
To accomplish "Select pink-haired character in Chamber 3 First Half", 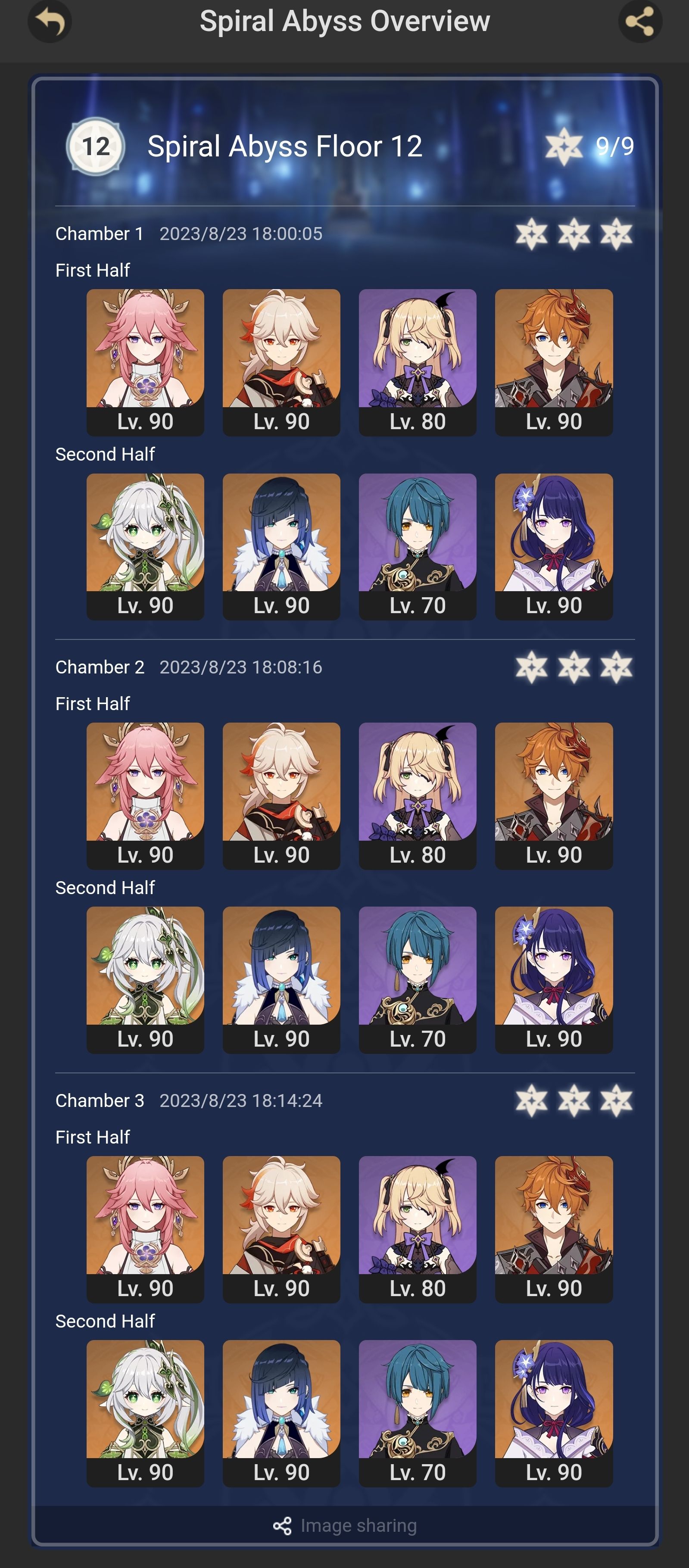I will (146, 1230).
